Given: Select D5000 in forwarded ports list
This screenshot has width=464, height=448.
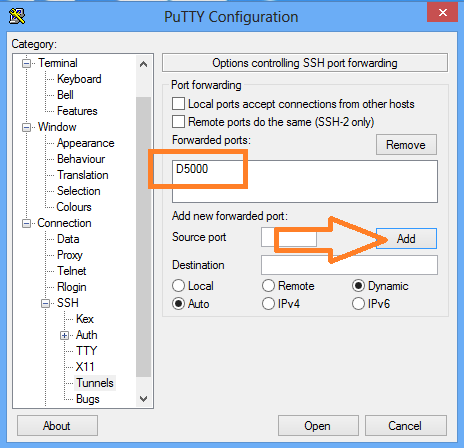Looking at the screenshot, I should pos(192,169).
